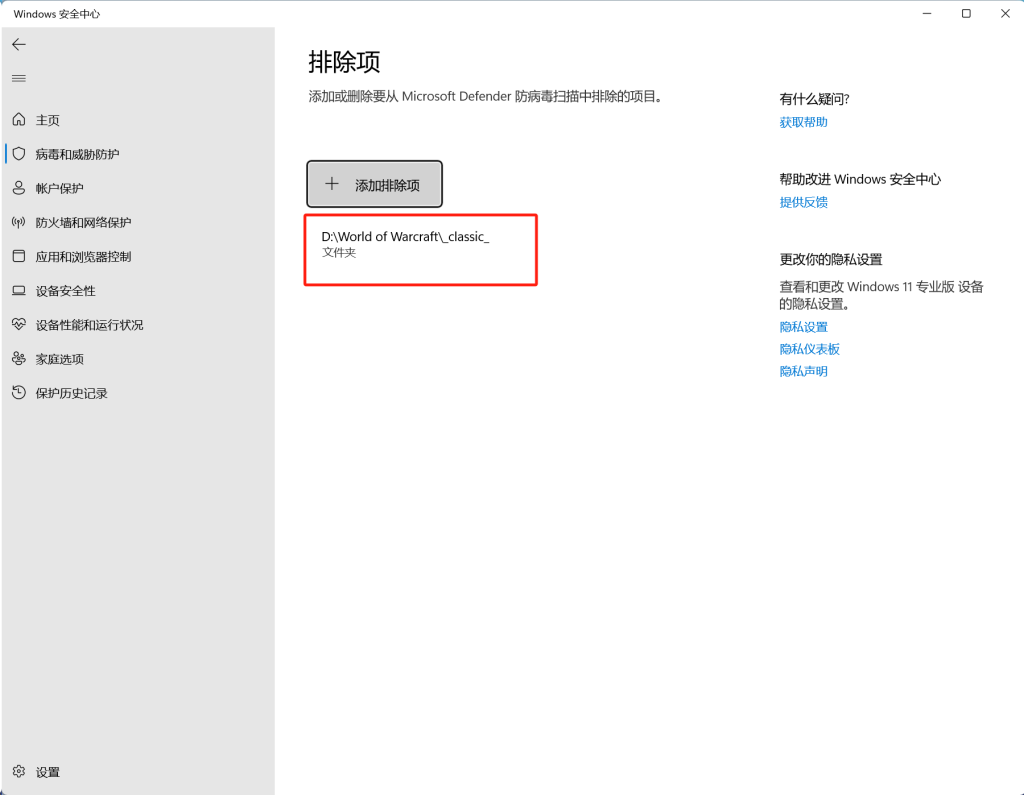Open the 隐私设置 link
Viewport: 1024px width, 795px height.
pos(803,327)
